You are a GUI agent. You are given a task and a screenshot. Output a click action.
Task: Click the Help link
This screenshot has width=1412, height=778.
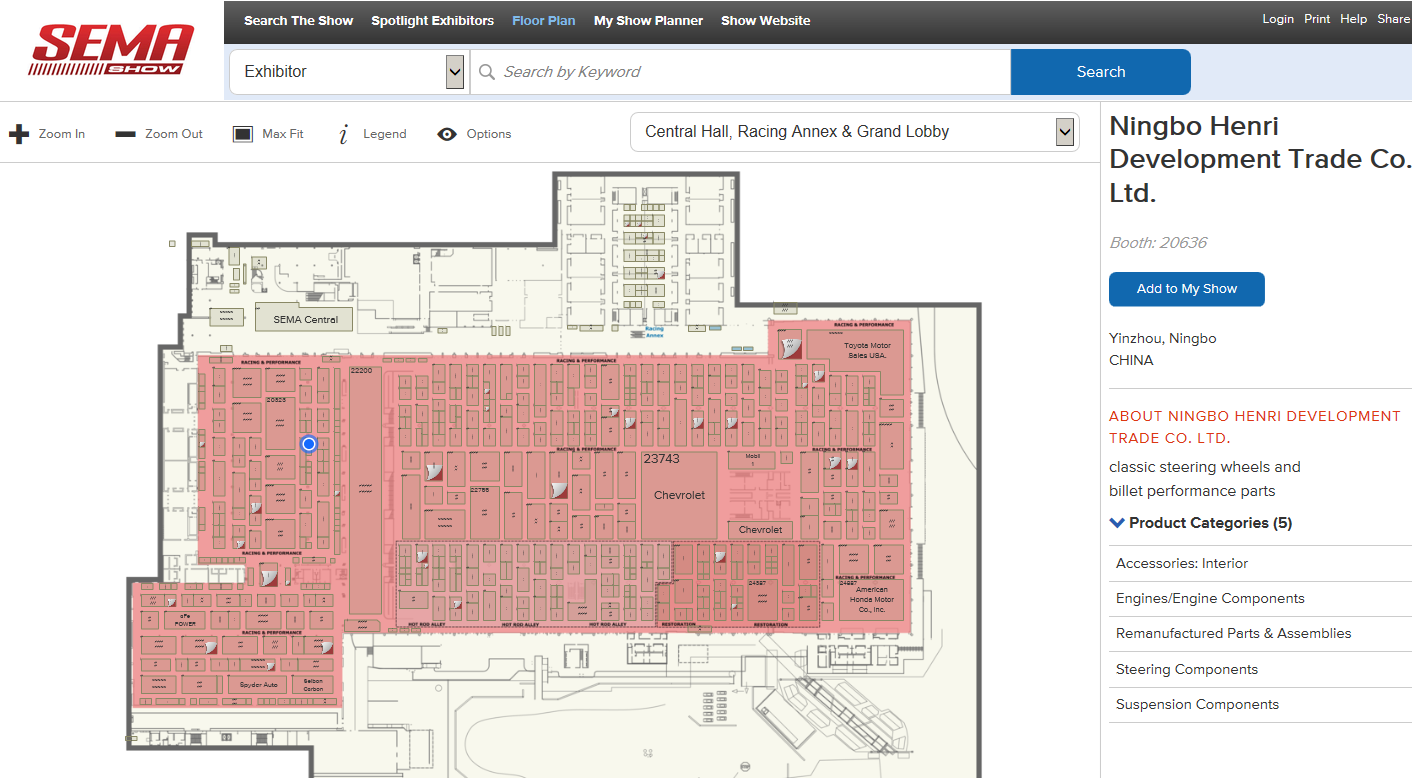[1353, 19]
